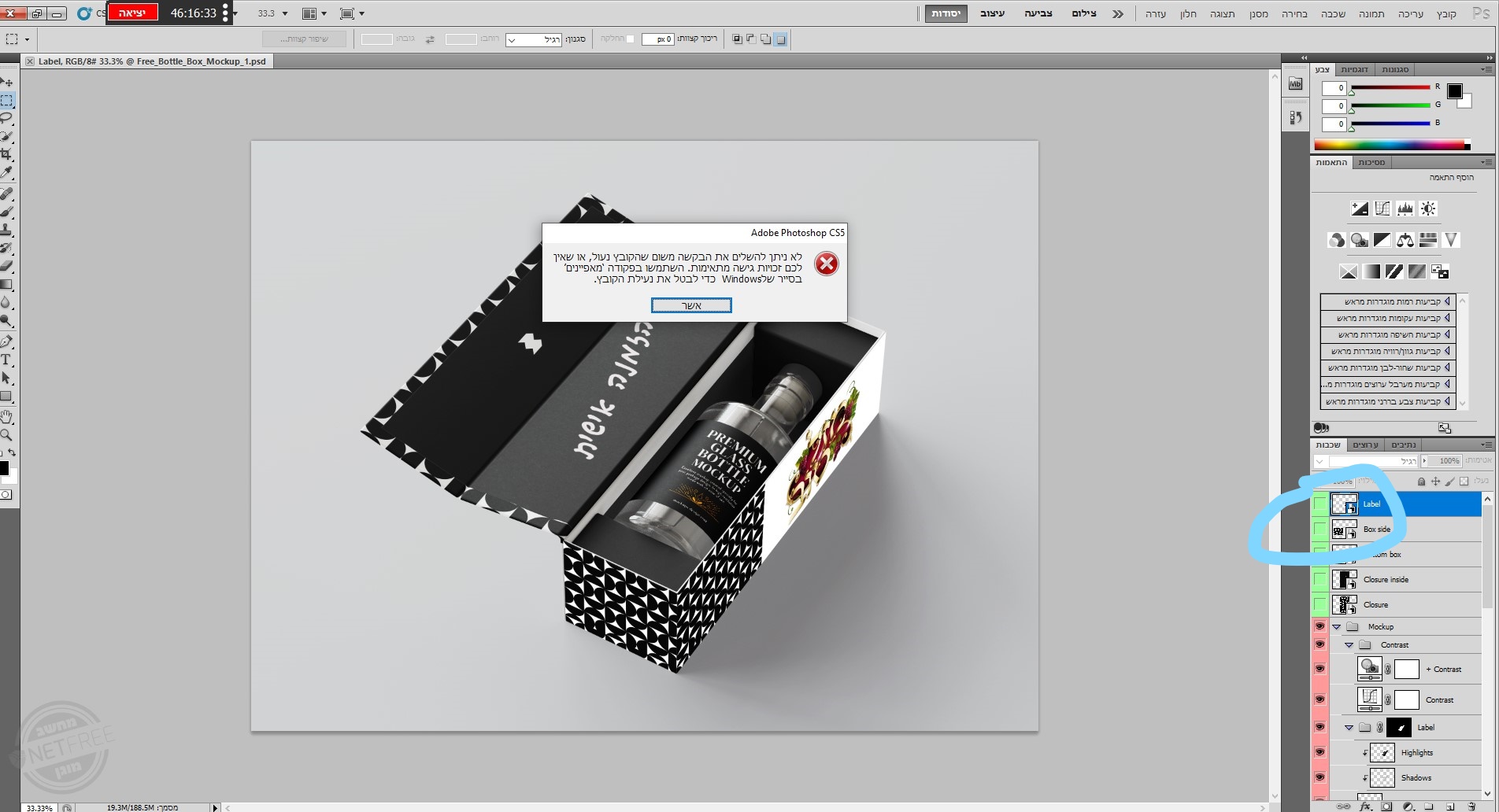Pick the Eyedropper tool
1499x812 pixels.
point(7,173)
